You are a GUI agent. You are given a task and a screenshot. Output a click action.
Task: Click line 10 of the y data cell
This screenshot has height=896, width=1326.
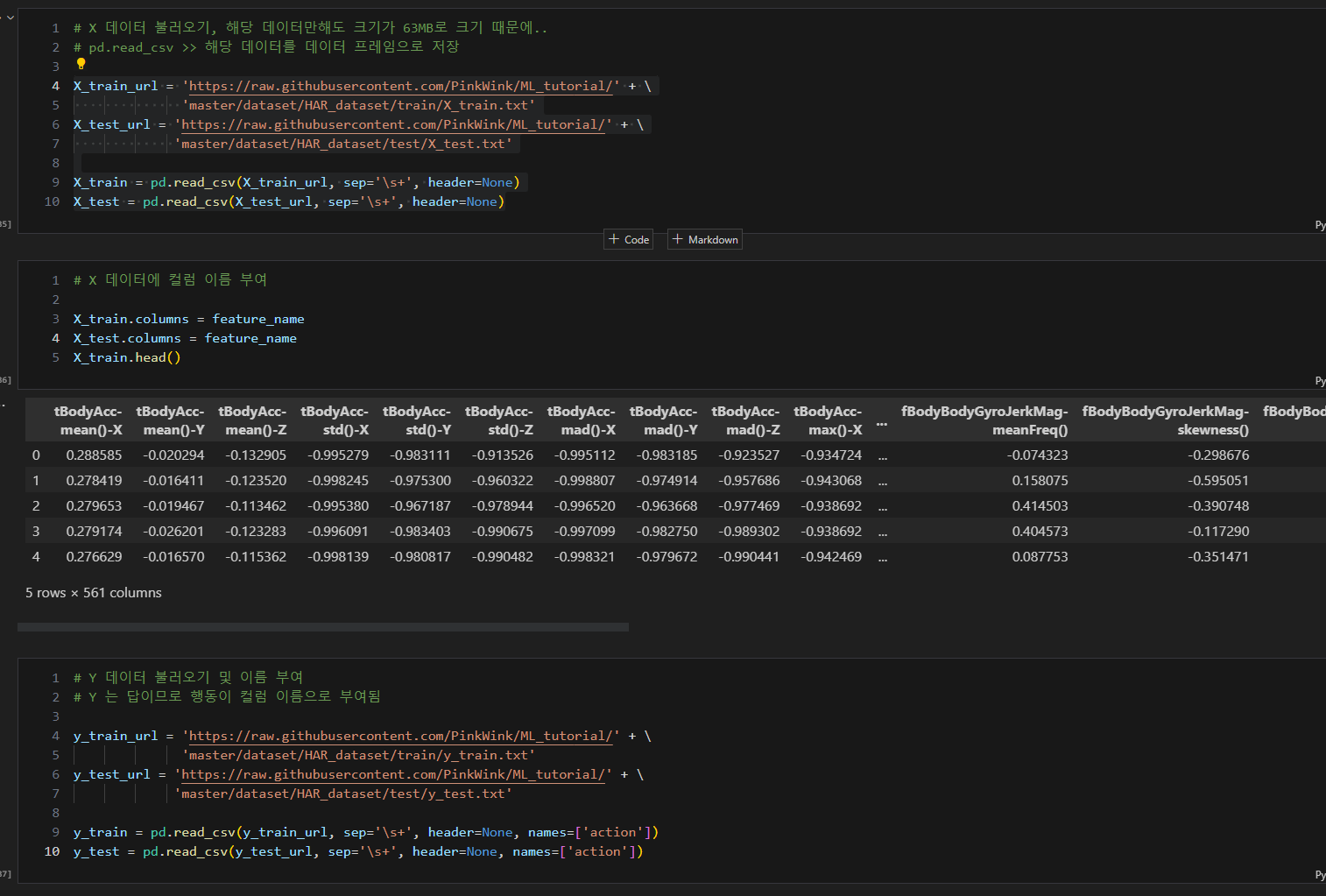point(358,851)
